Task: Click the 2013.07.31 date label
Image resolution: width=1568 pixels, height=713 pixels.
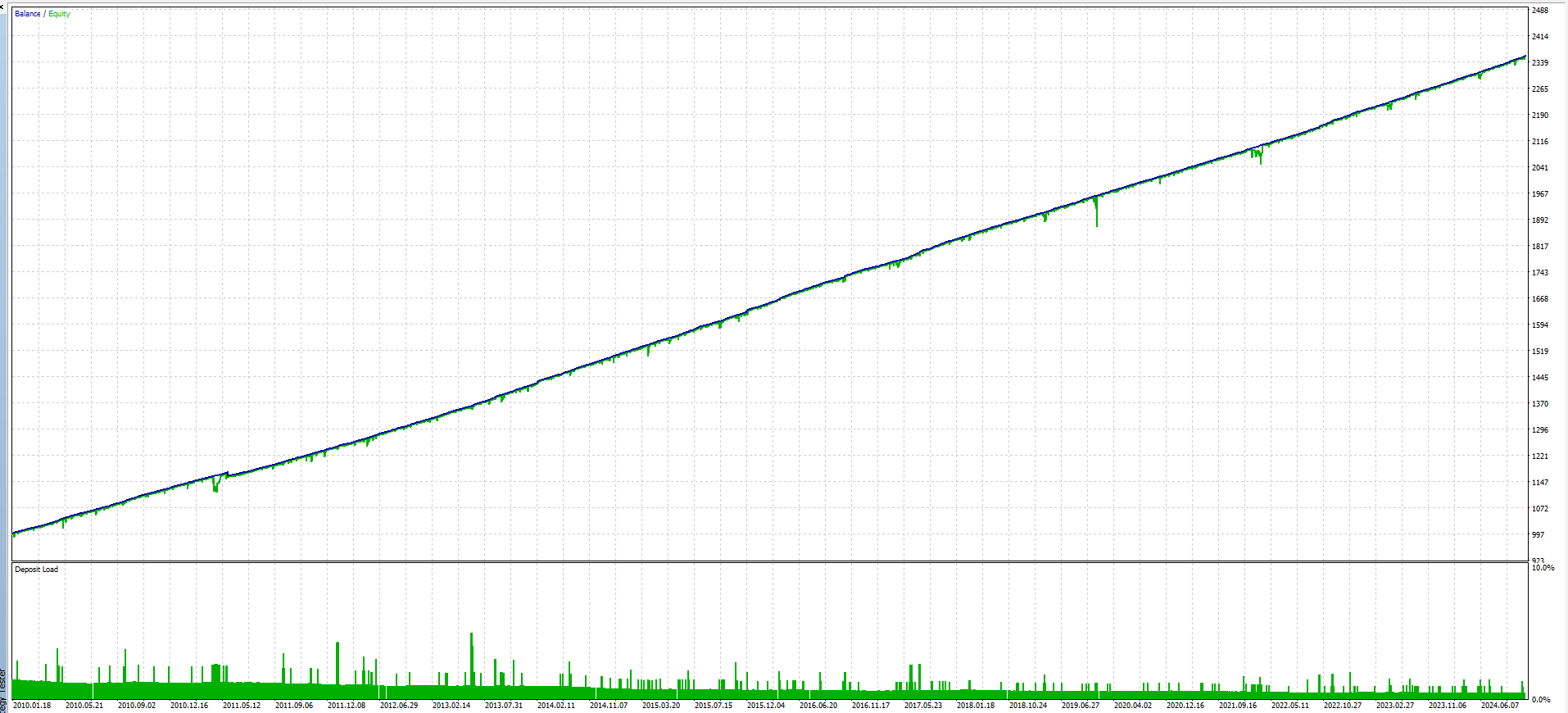Action: click(504, 706)
